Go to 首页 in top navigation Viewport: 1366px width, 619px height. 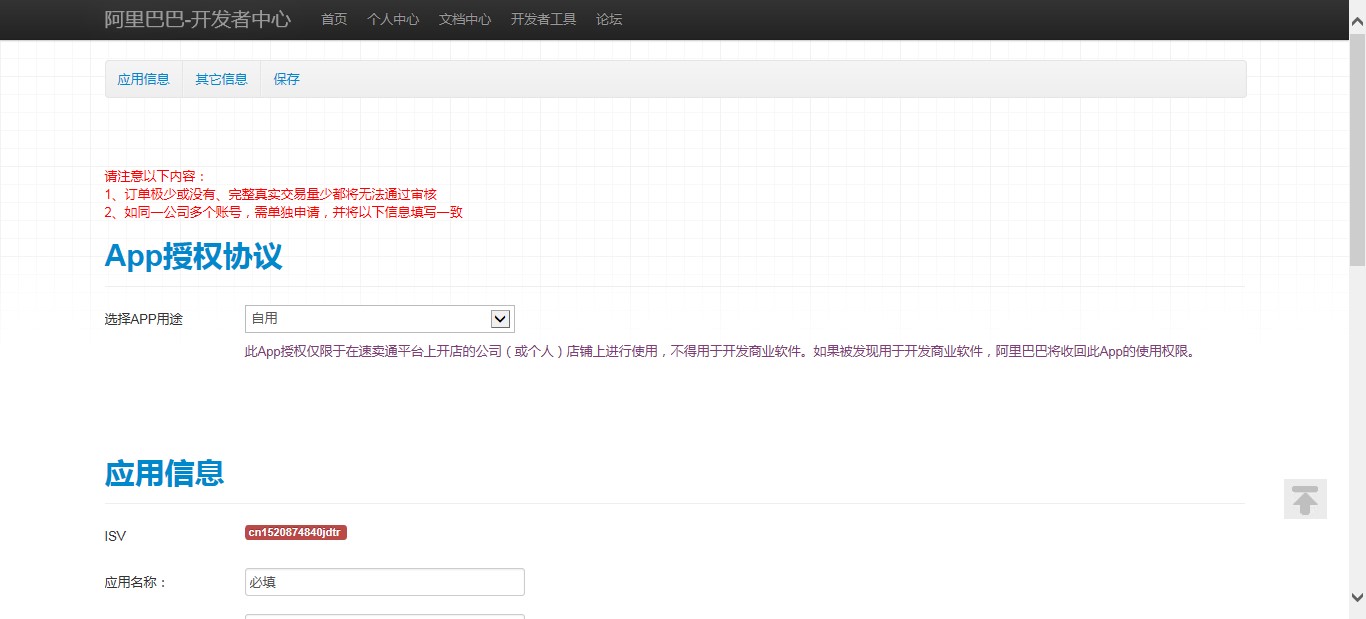(334, 19)
